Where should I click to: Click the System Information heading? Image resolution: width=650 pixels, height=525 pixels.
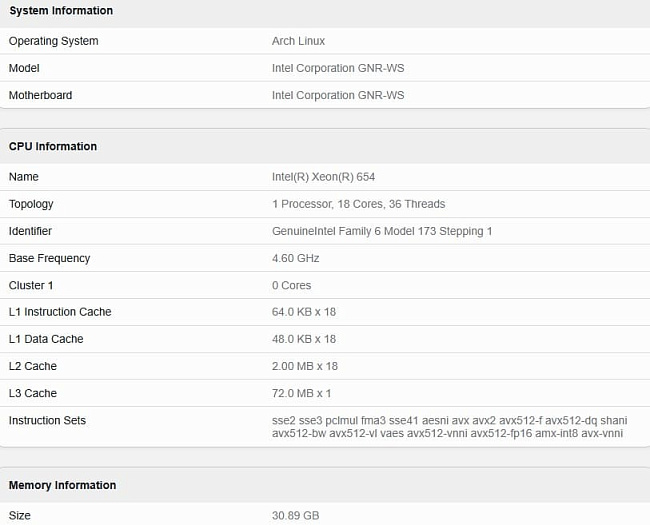tap(61, 11)
